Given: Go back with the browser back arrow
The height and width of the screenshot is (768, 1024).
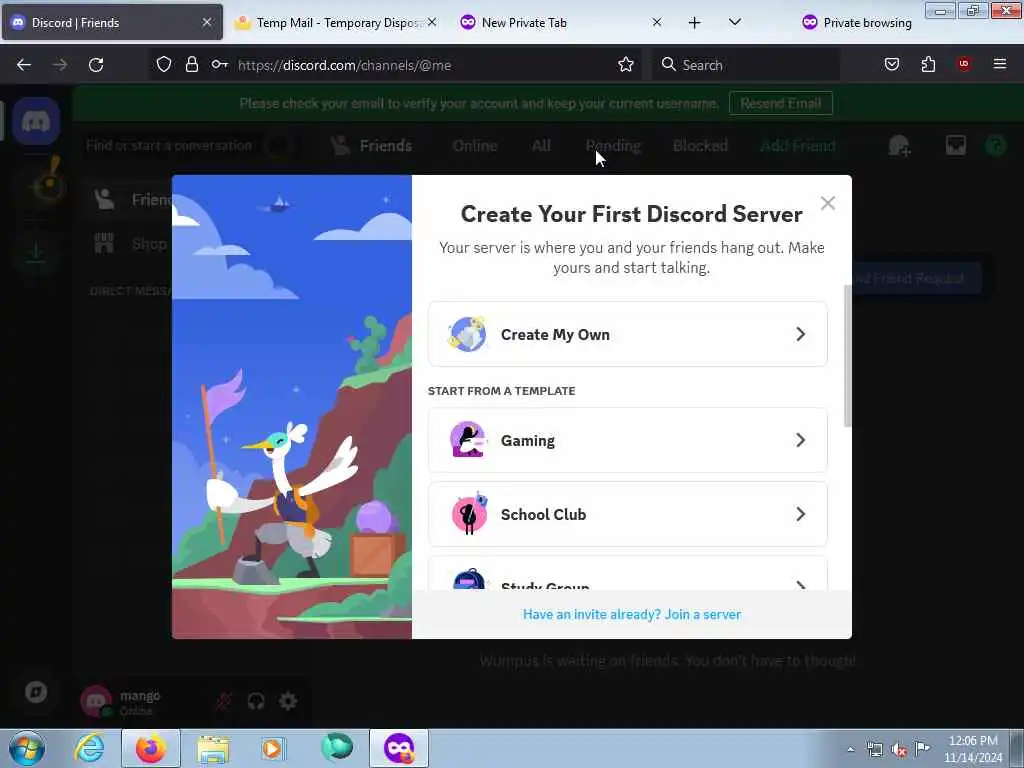Looking at the screenshot, I should 24,65.
